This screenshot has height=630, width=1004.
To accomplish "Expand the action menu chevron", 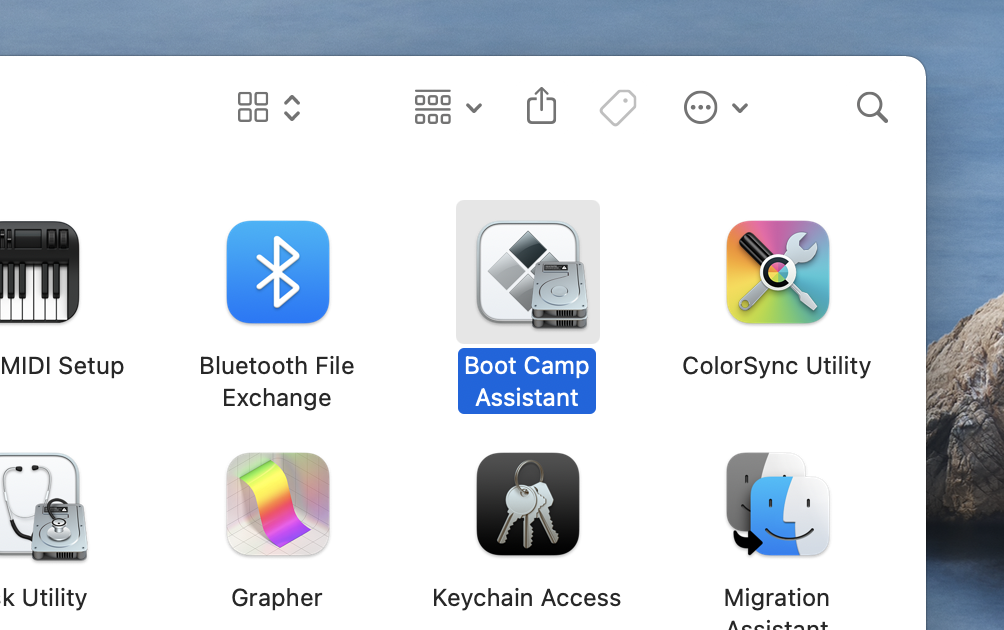I will tap(740, 108).
